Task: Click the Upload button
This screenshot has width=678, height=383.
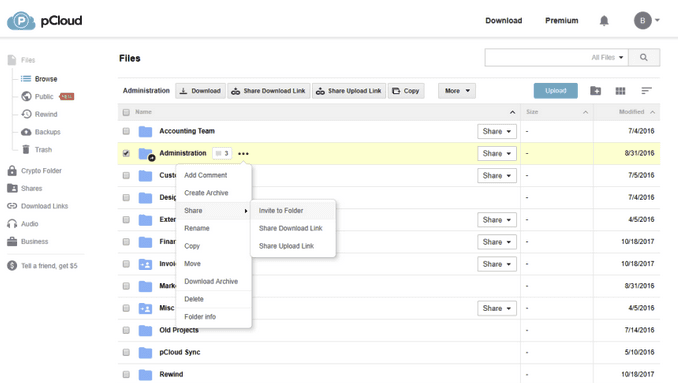Action: click(556, 91)
